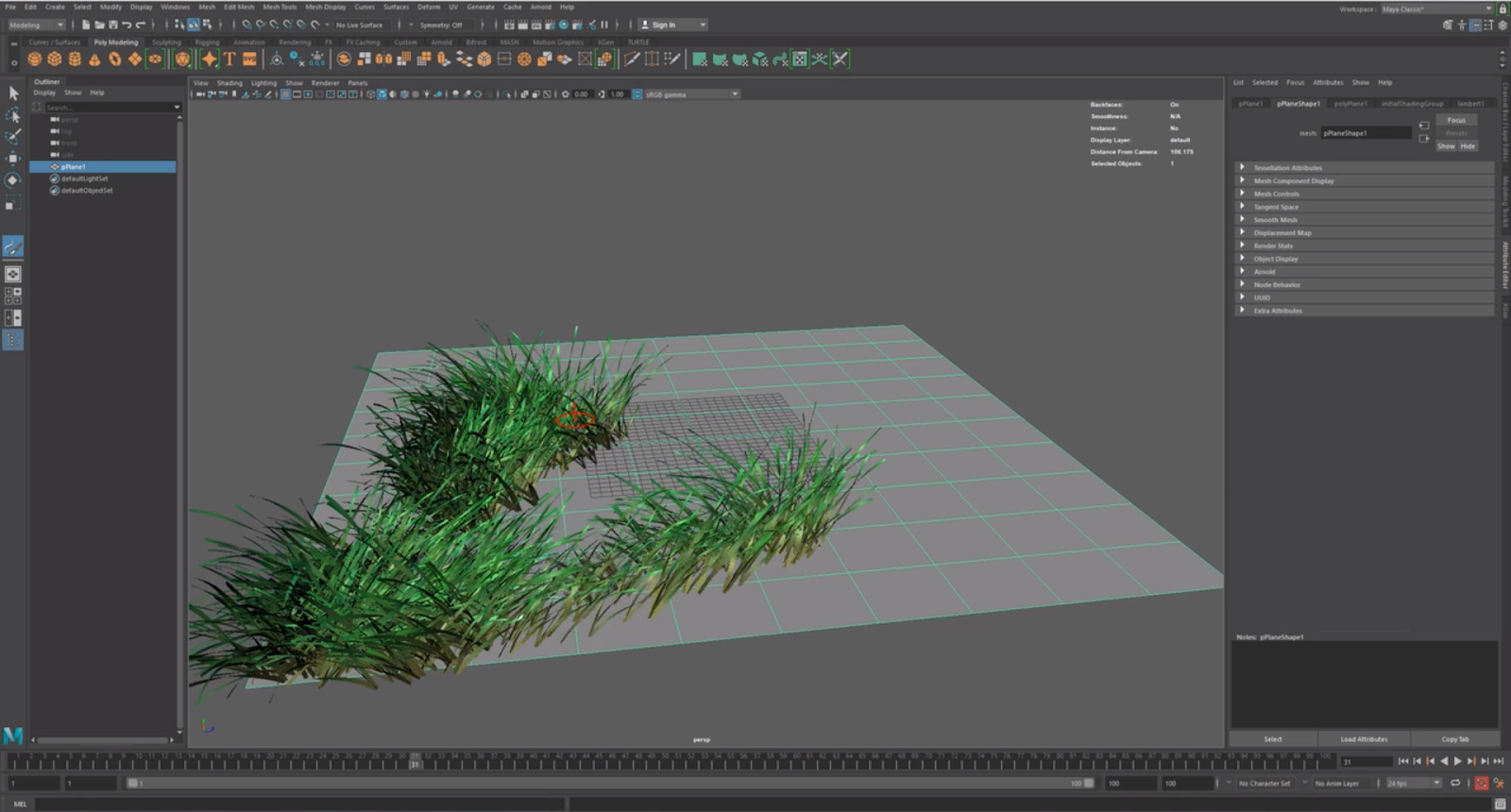Select the polygon sphere shelf icon

coord(35,59)
